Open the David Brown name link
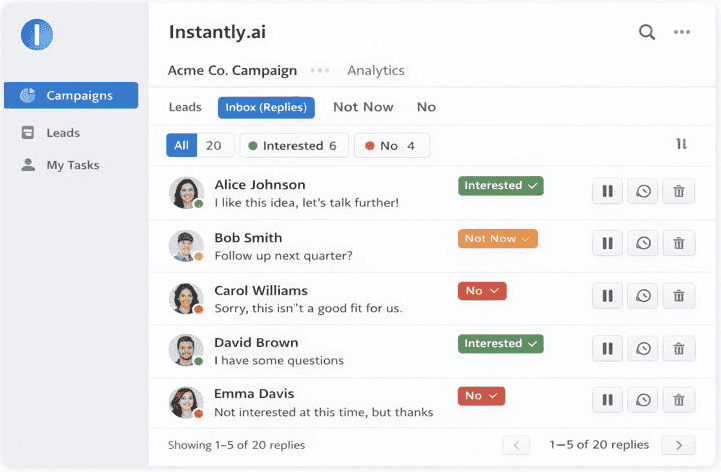 click(x=256, y=343)
